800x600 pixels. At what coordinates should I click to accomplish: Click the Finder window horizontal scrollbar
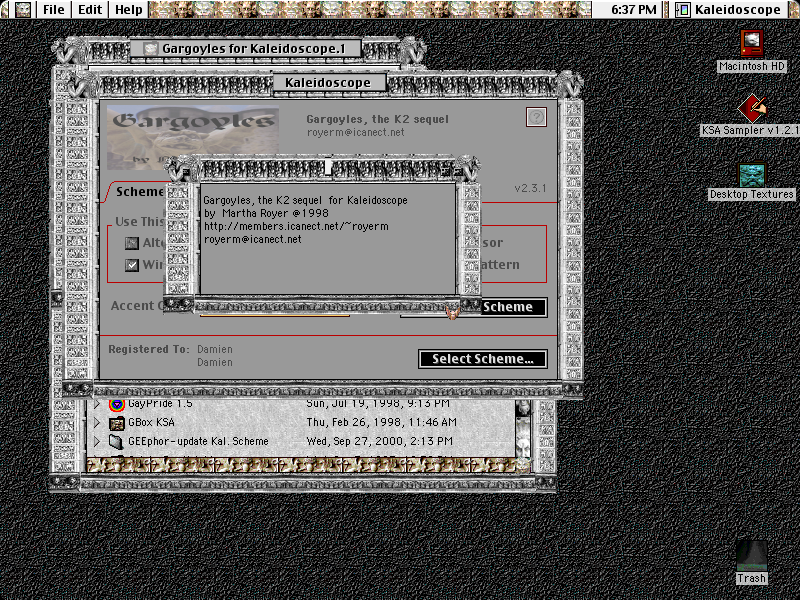301,465
